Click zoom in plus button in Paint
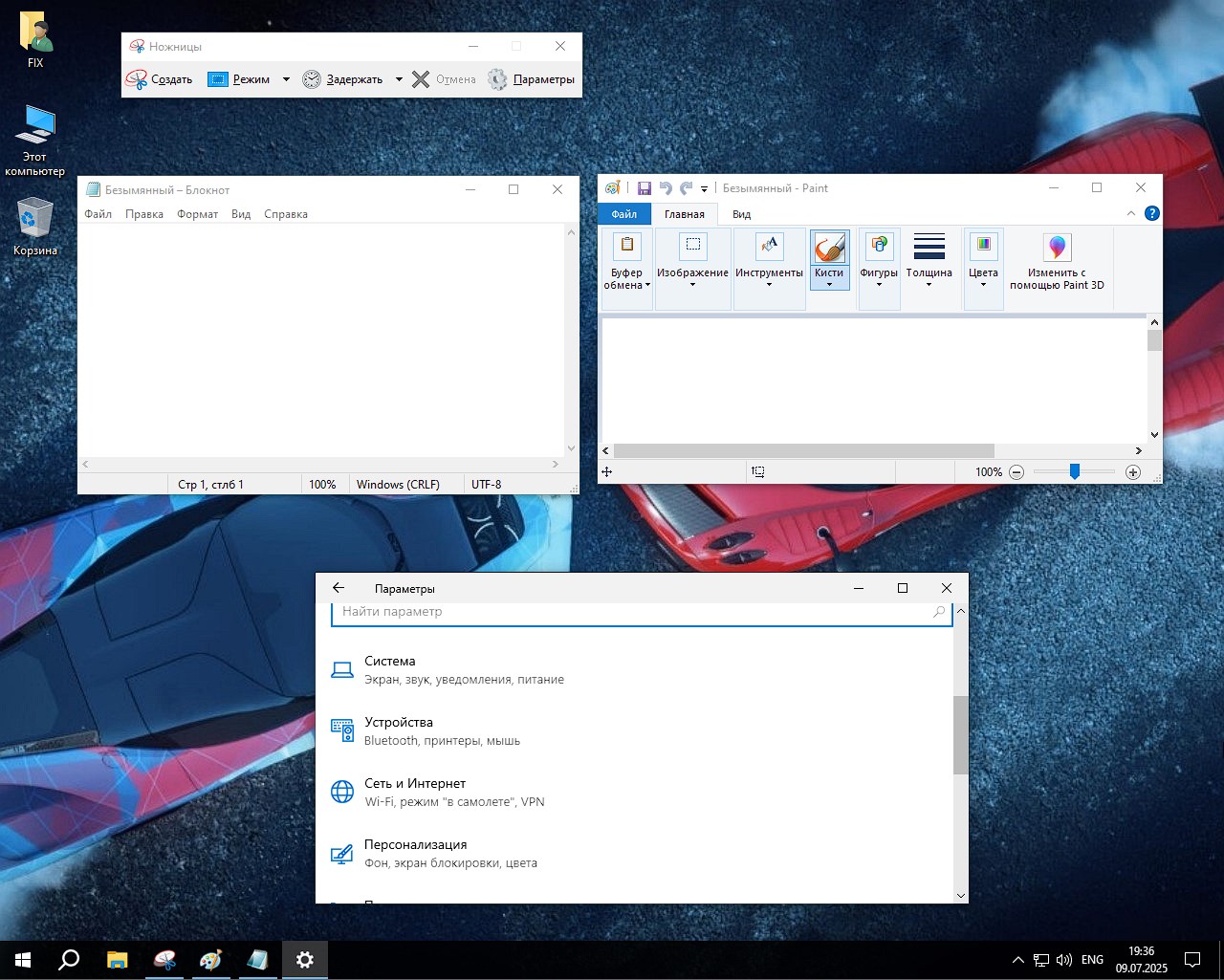 point(1133,472)
